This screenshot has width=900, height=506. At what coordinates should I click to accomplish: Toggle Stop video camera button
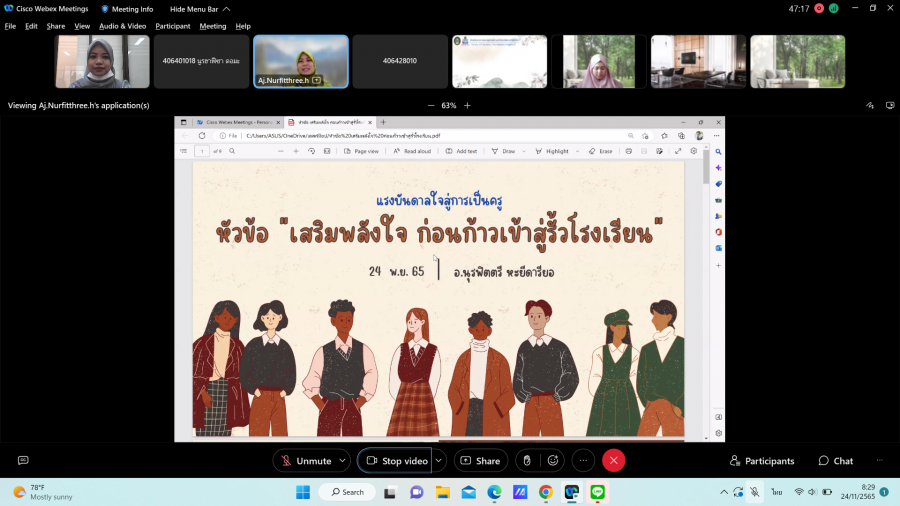(x=395, y=461)
